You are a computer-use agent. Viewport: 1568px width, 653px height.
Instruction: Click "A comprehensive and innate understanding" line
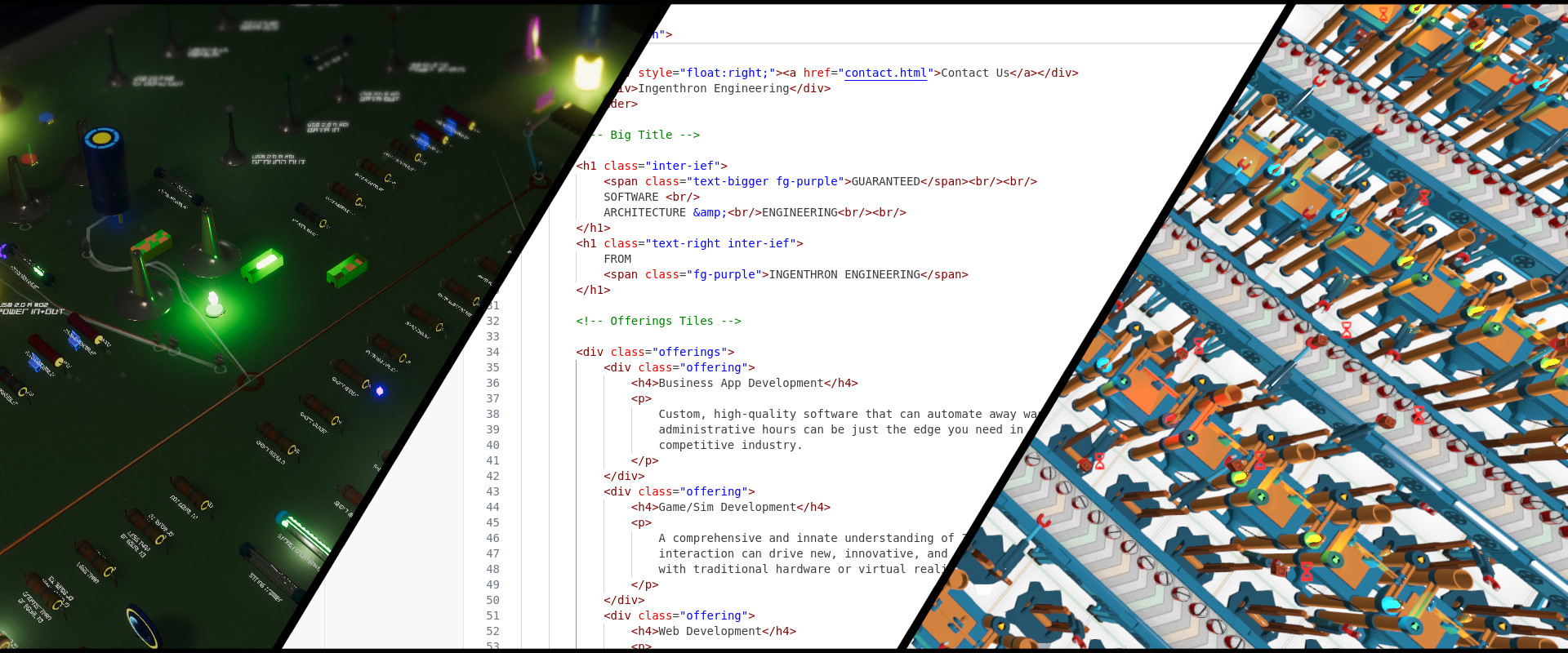click(813, 538)
